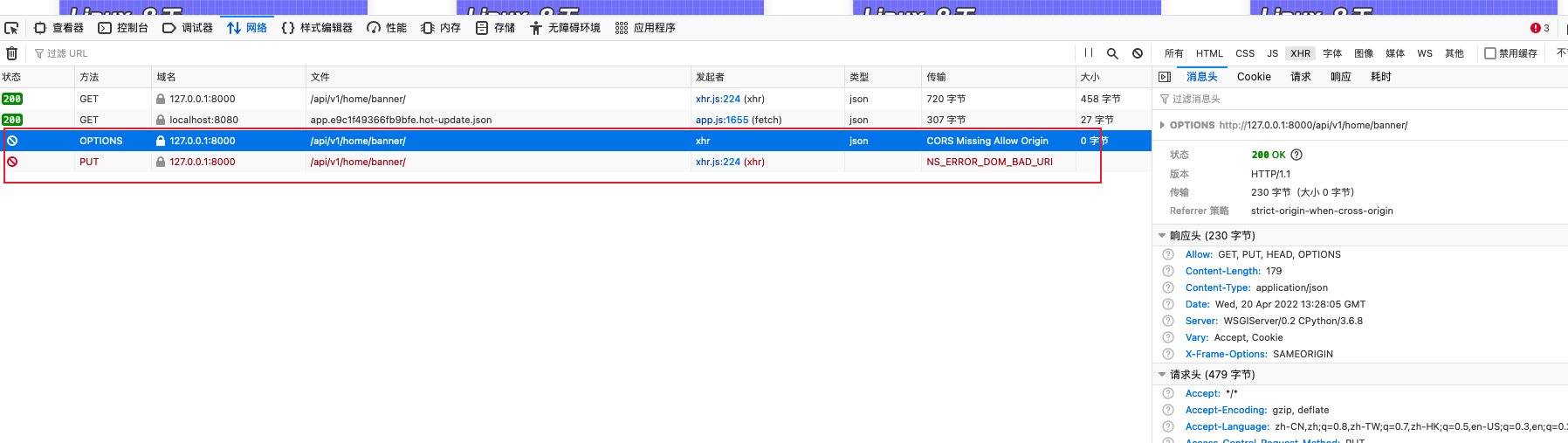The image size is (1568, 443).
Task: Click the blocked icon on PUT row
Action: (12, 162)
